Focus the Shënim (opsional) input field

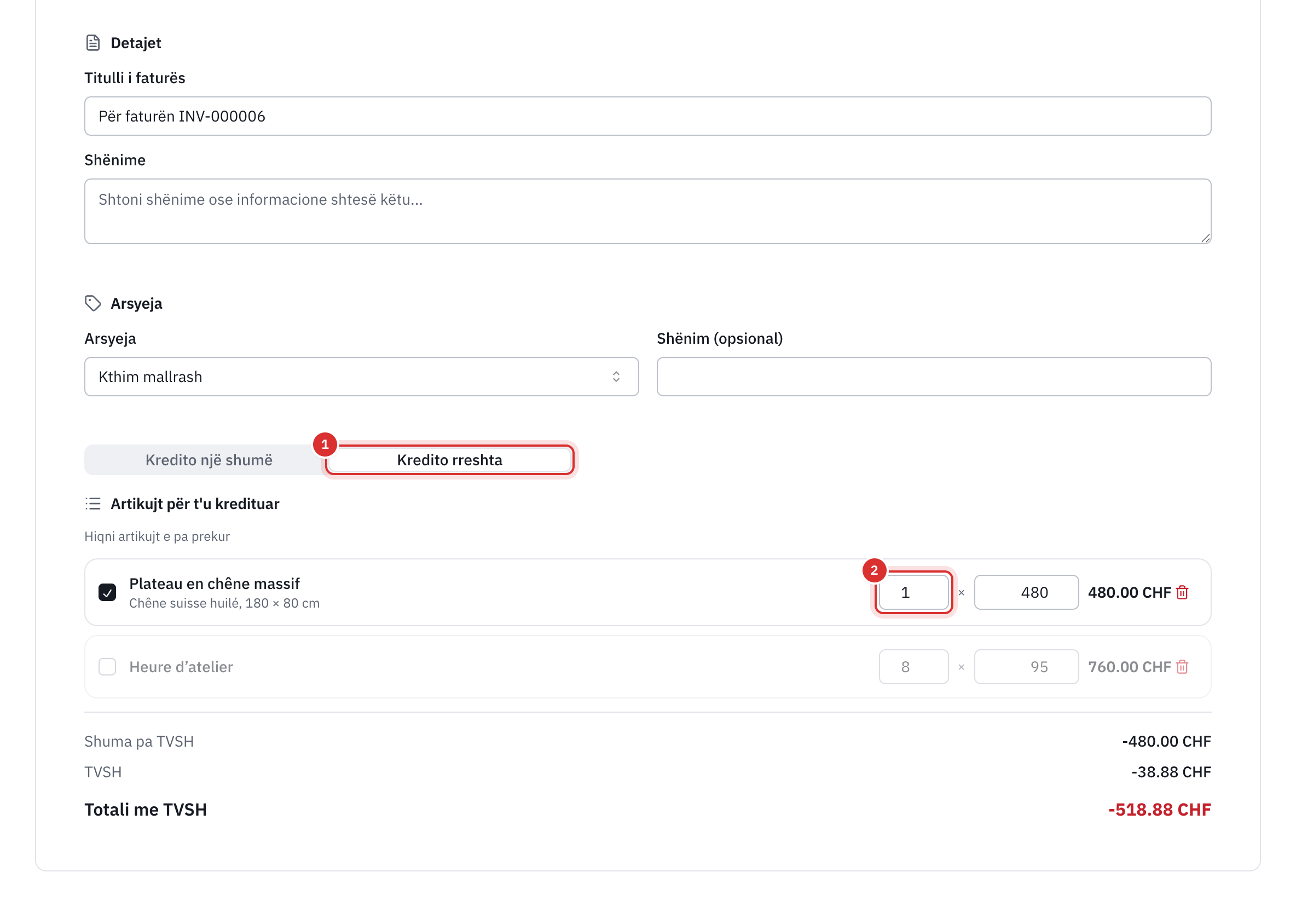click(x=934, y=377)
